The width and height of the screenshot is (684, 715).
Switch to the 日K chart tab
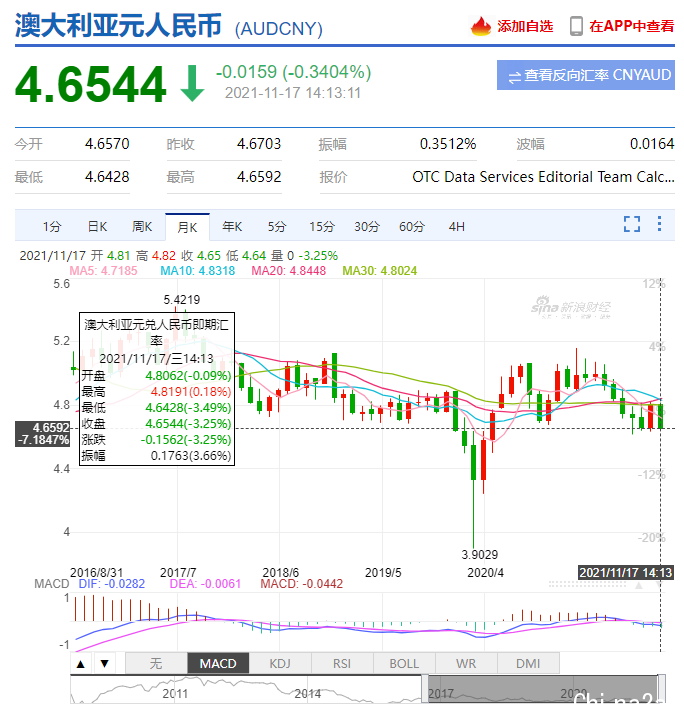point(97,227)
